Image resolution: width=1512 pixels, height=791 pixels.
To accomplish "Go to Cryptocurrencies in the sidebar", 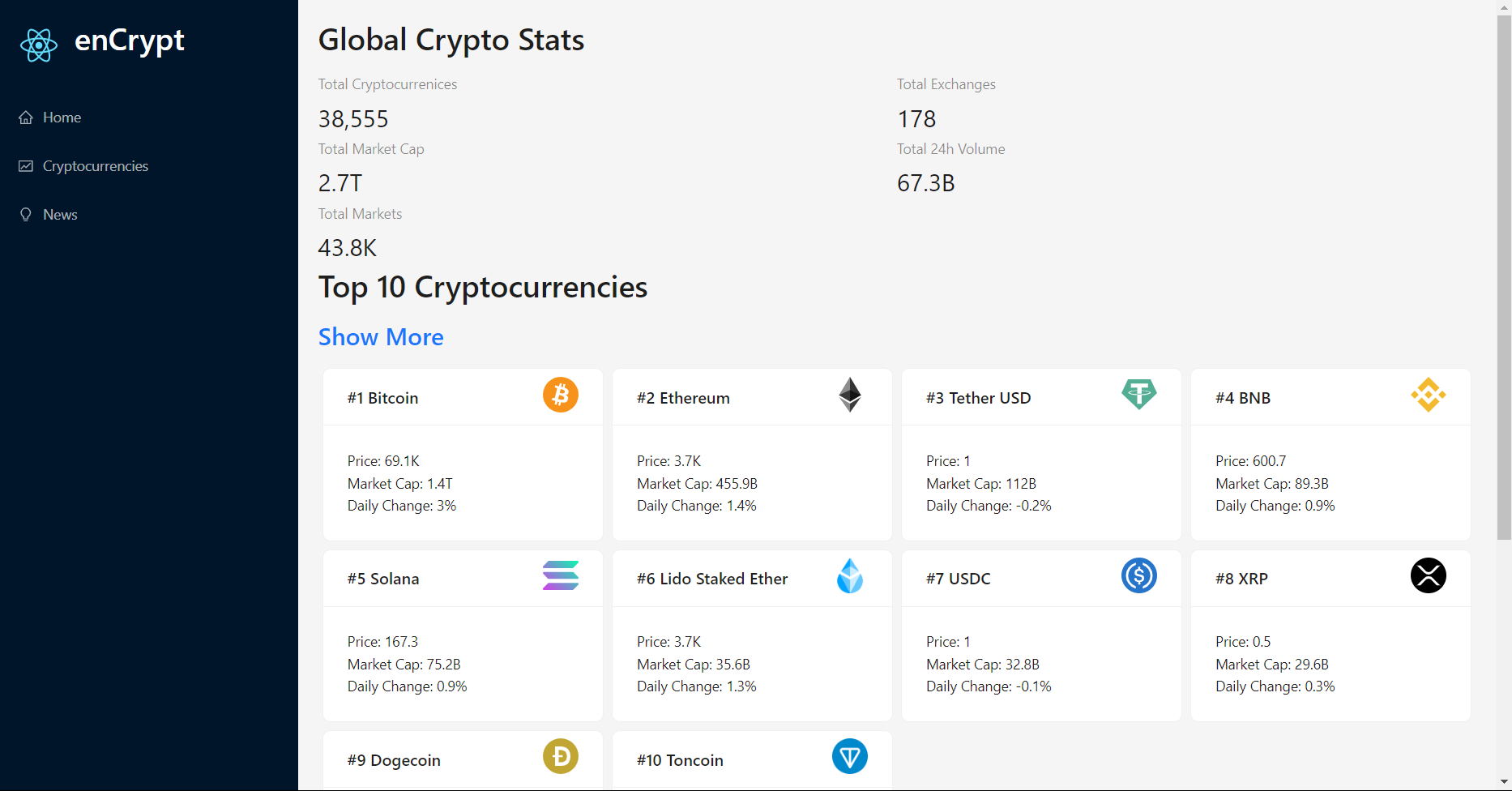I will tap(95, 166).
